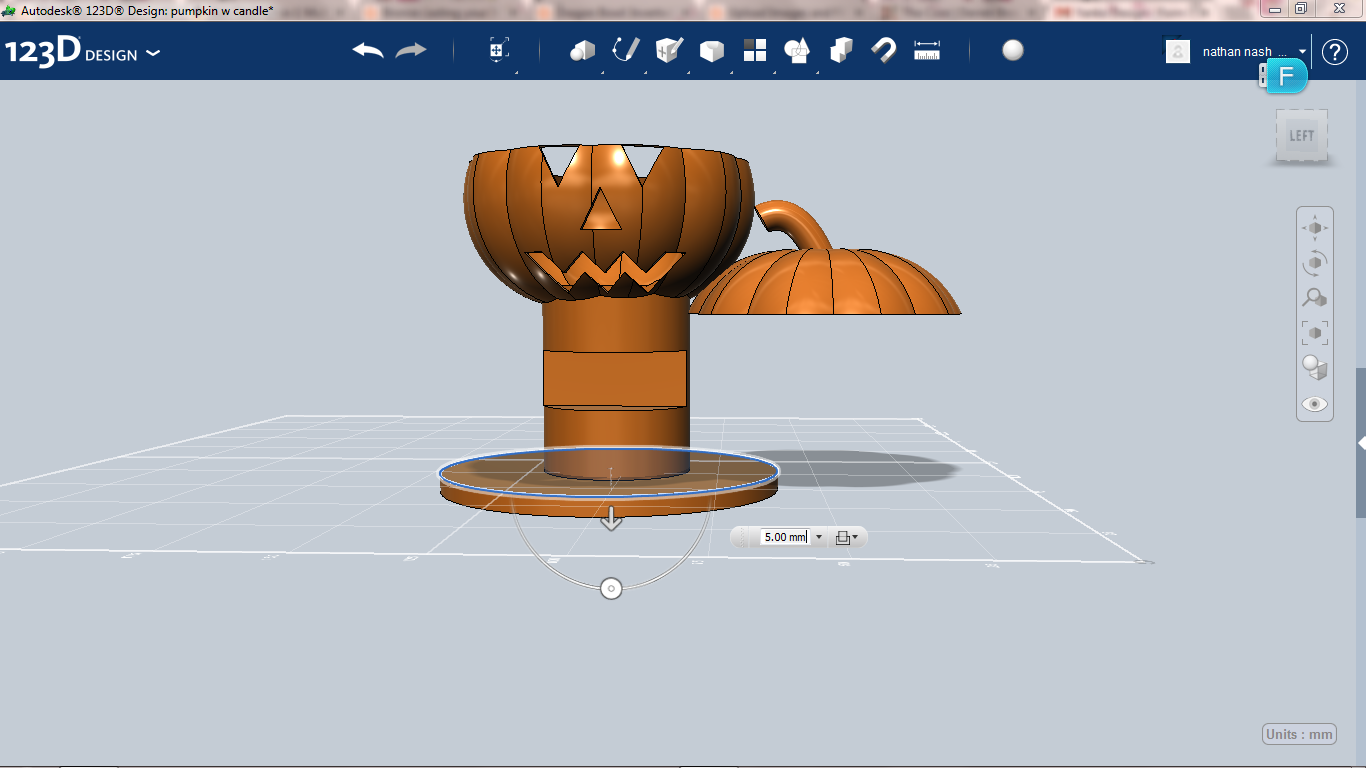Click the teal F badge icon
The height and width of the screenshot is (768, 1366).
1286,76
